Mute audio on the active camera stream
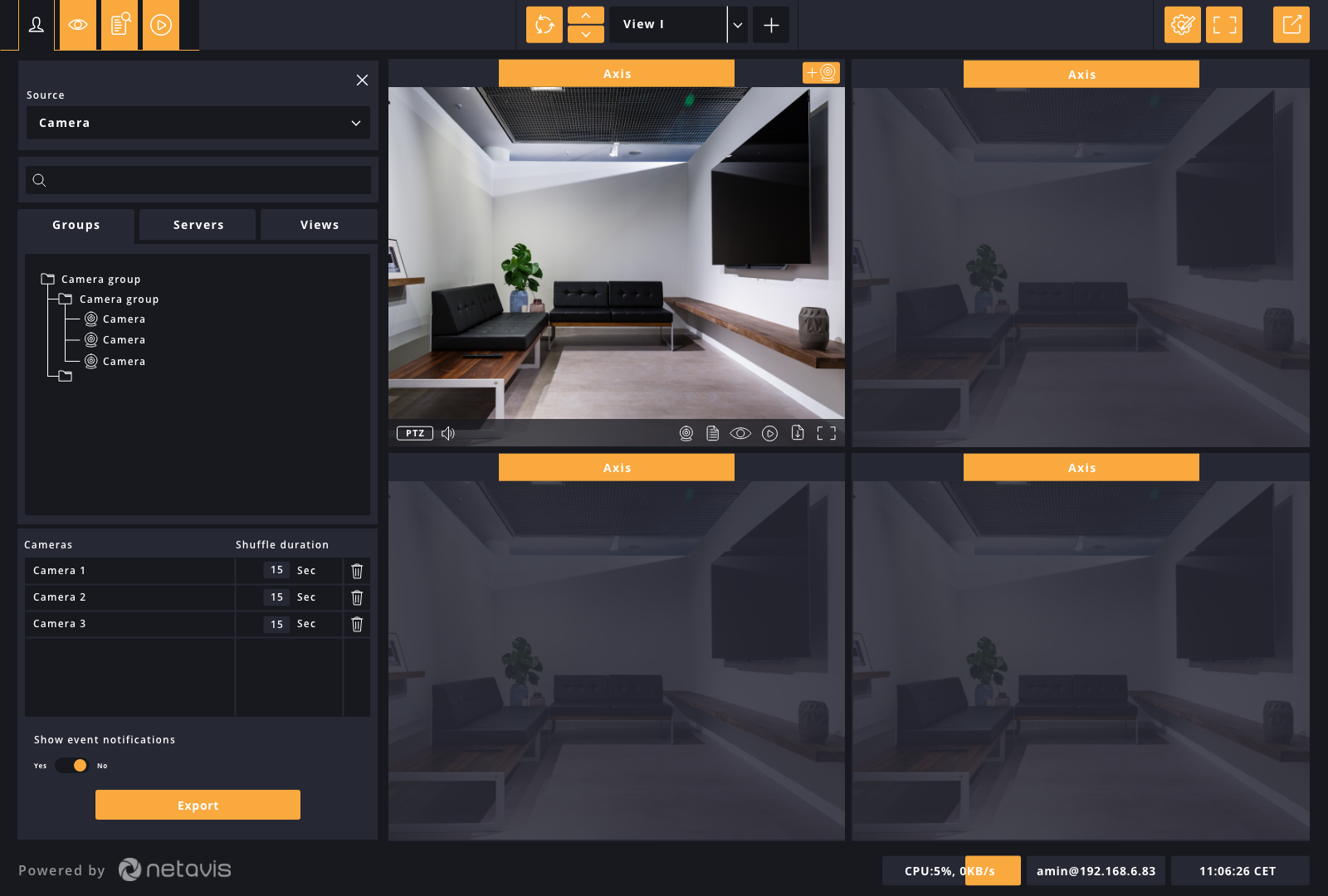The width and height of the screenshot is (1328, 896). click(448, 432)
